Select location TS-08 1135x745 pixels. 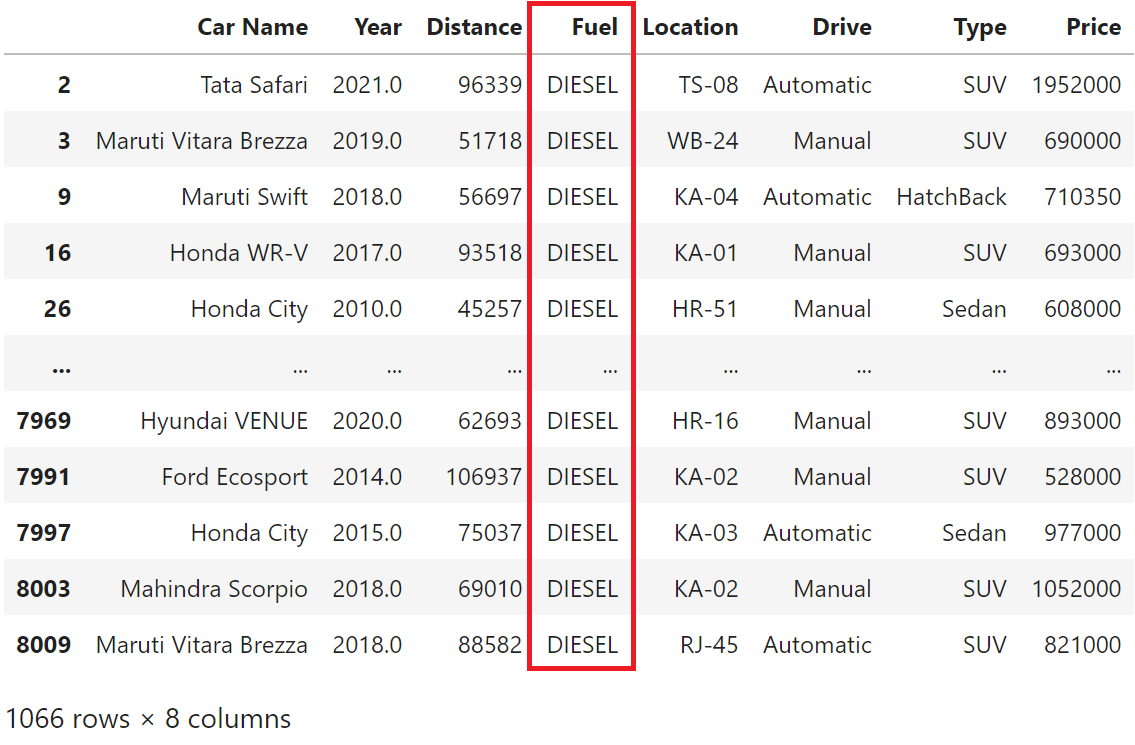tap(708, 85)
